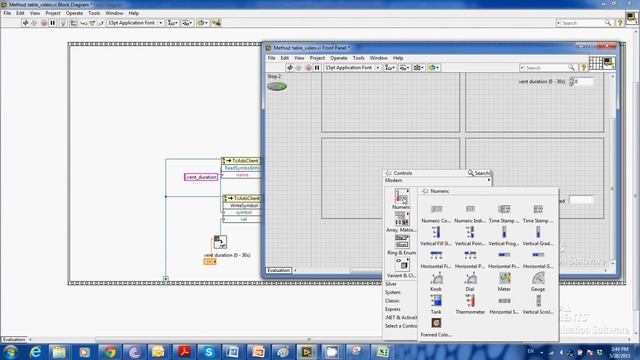Click Pause button in Front Panel toolbar
The width and height of the screenshot is (640, 360).
(317, 68)
